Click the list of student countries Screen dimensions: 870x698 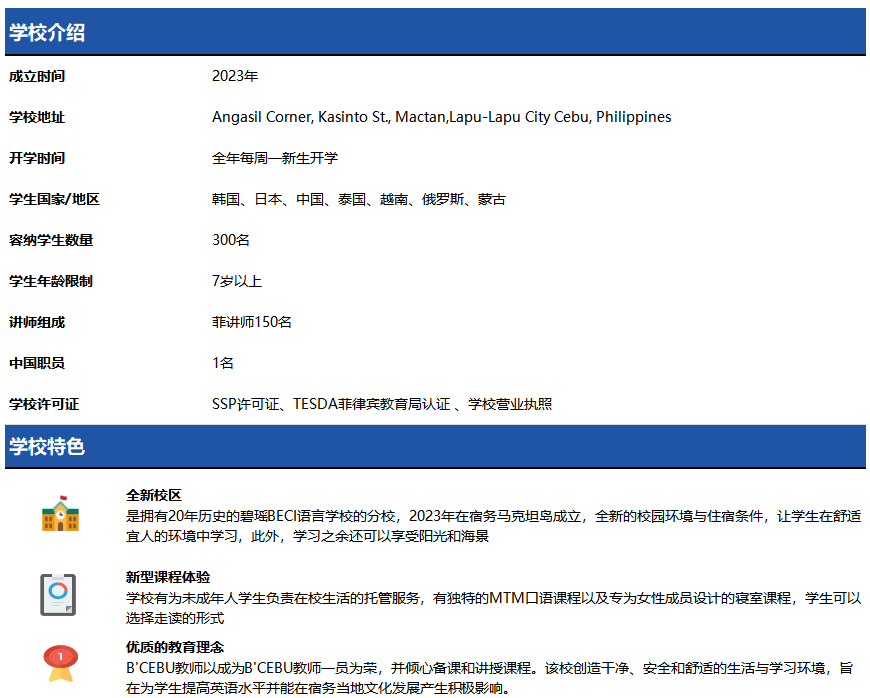[x=359, y=199]
